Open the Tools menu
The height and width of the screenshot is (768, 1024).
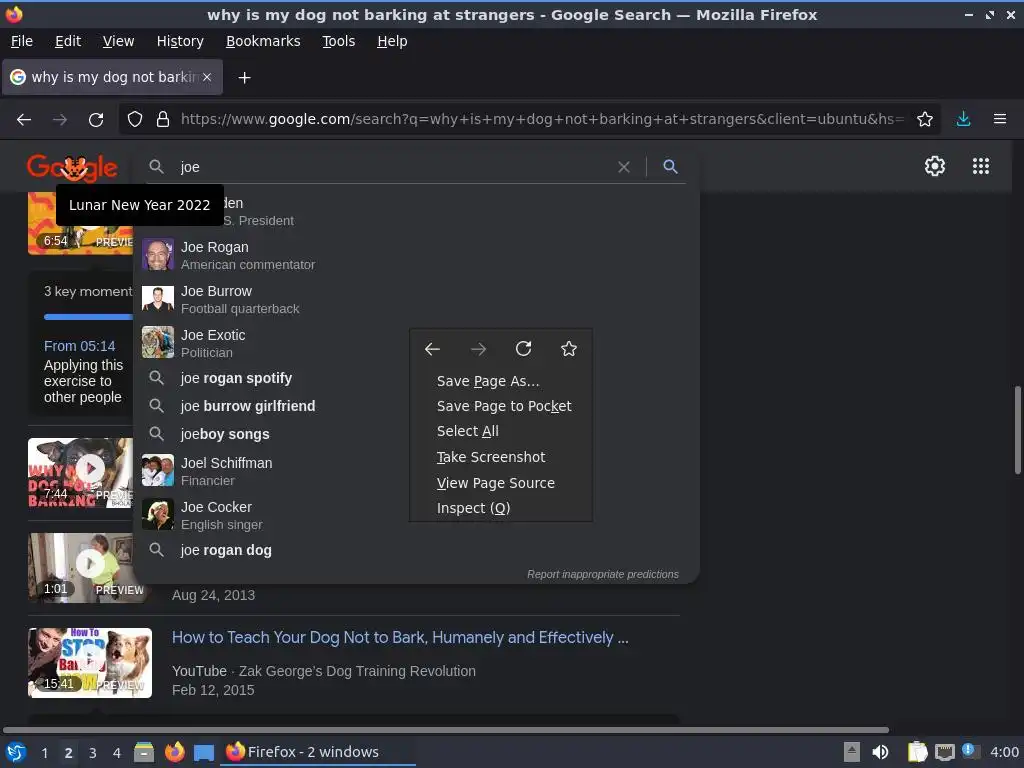coord(338,41)
